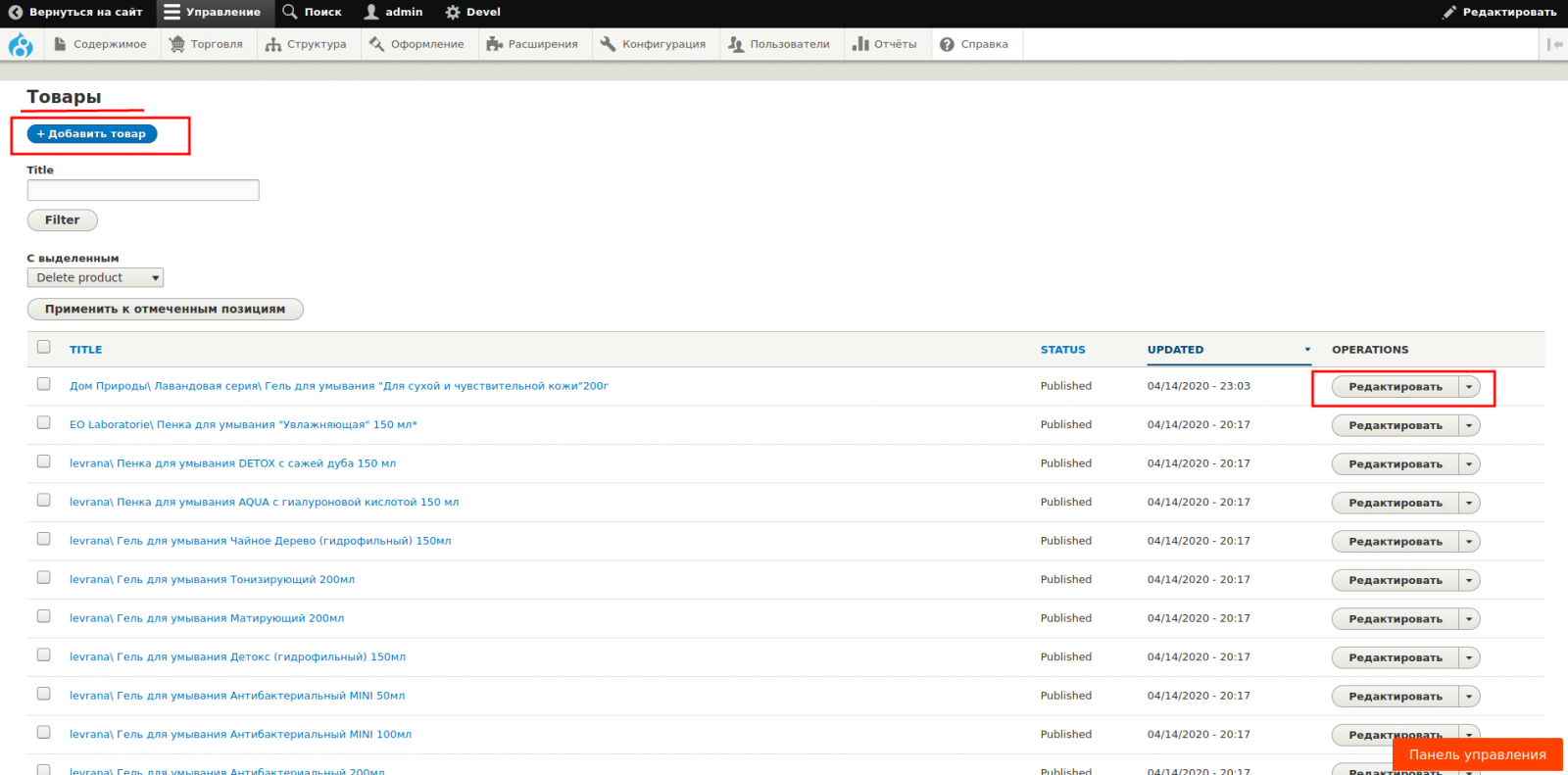Open the EO Laboratorie Пенка Увлажняющая product link
The width and height of the screenshot is (1568, 775).
point(243,425)
